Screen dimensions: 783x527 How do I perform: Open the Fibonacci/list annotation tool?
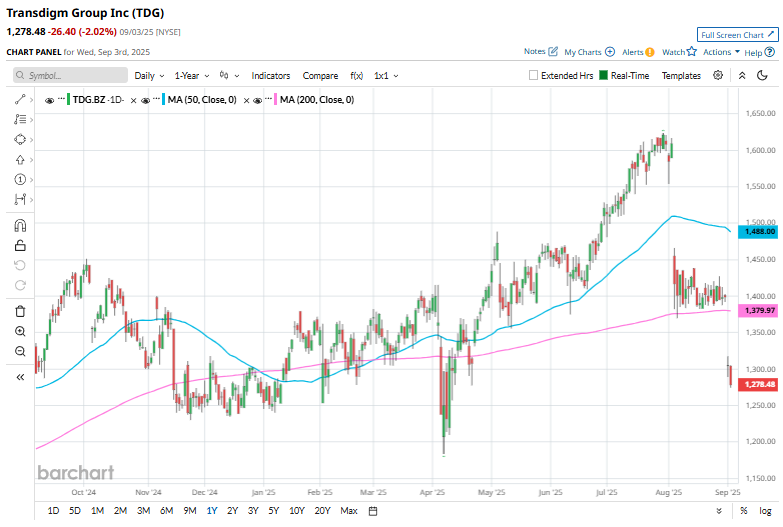[20, 119]
